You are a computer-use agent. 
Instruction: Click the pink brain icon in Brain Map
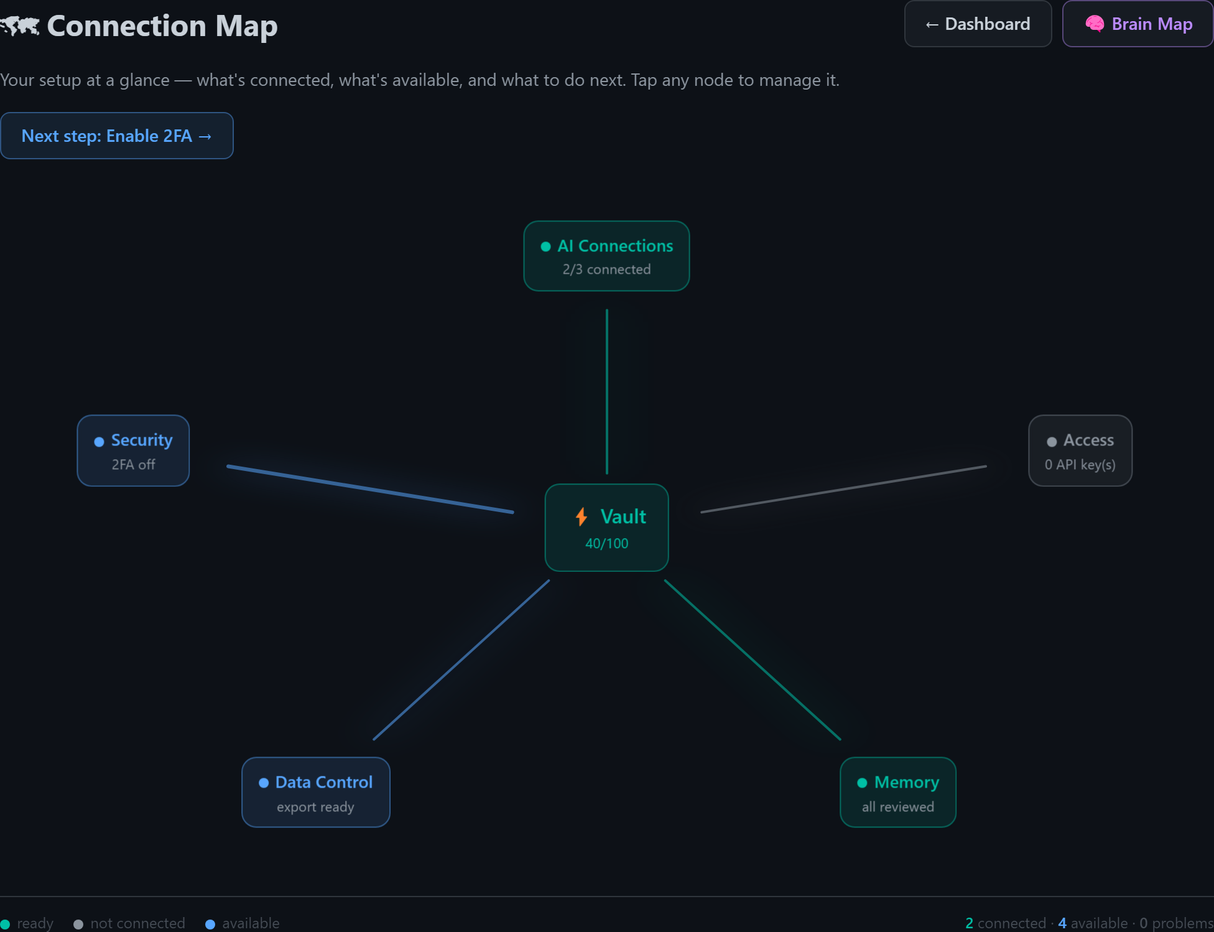[x=1095, y=24]
